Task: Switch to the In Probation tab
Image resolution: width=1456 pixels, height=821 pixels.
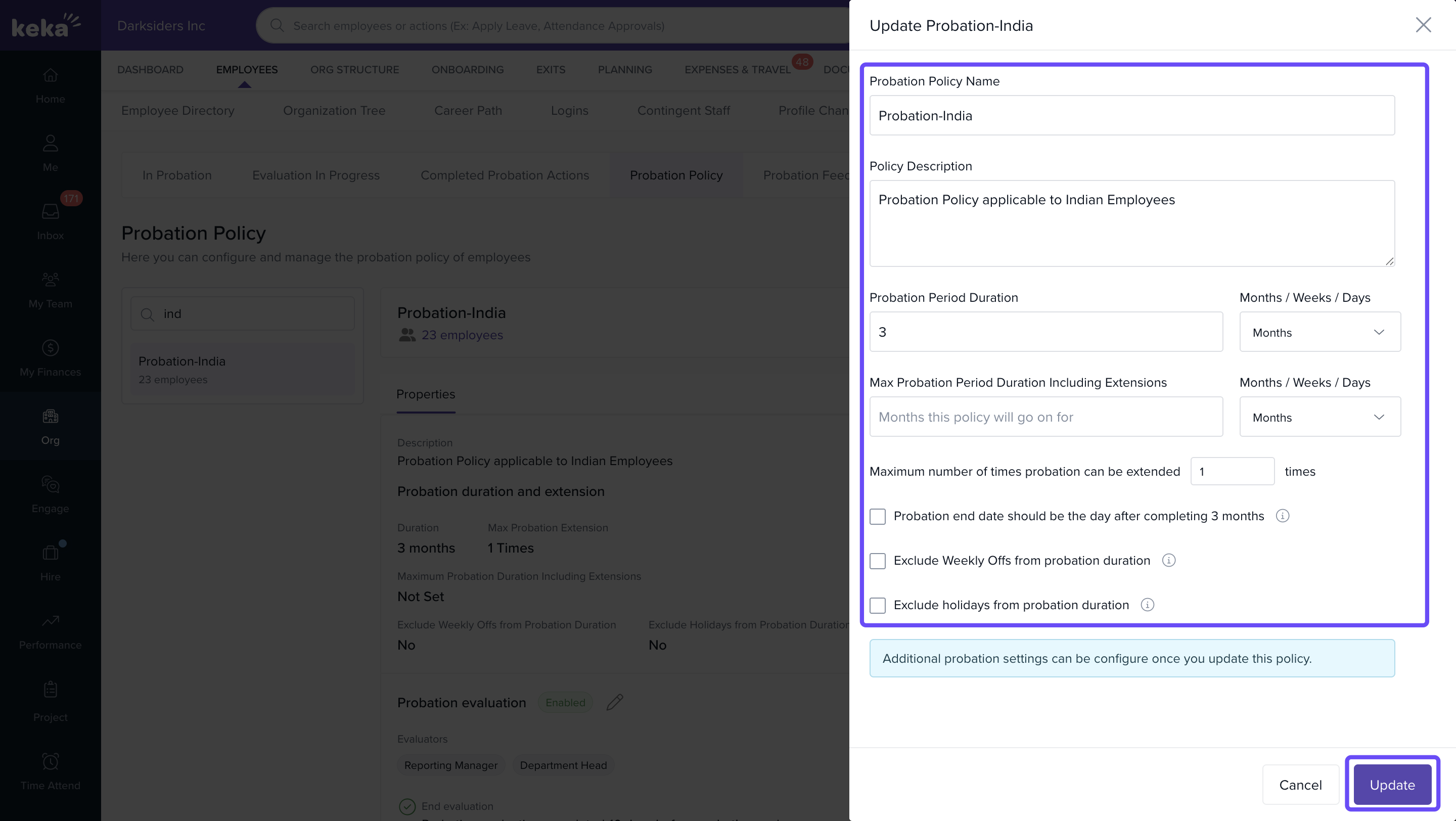Action: pyautogui.click(x=177, y=175)
